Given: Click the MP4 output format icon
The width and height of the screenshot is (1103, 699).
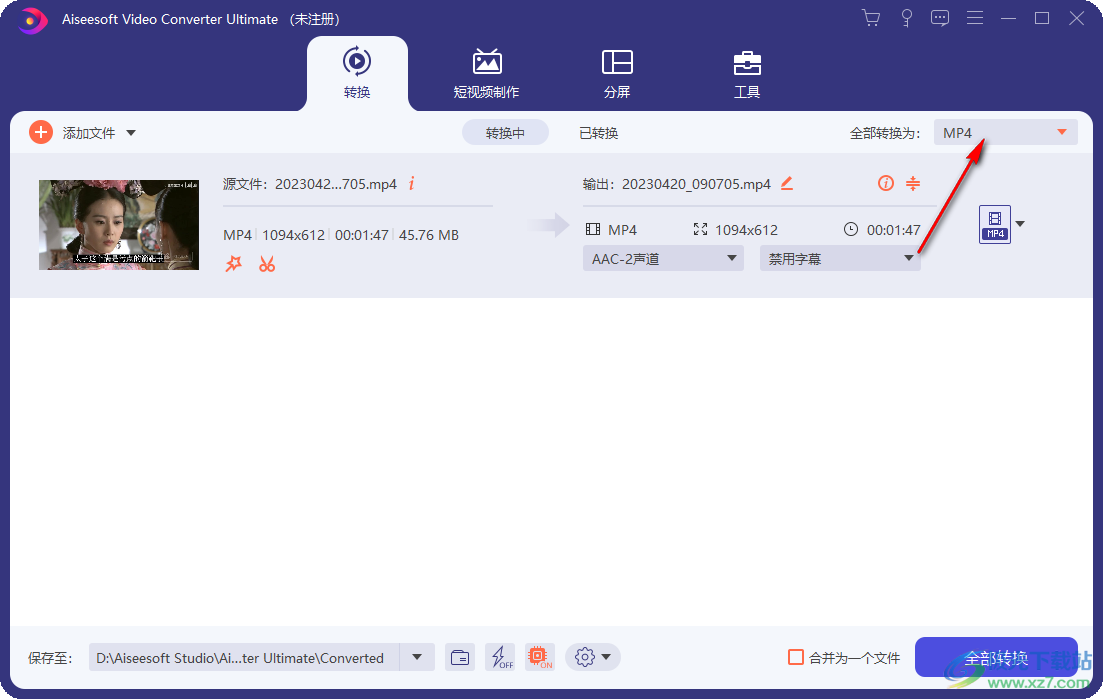Looking at the screenshot, I should pyautogui.click(x=995, y=224).
